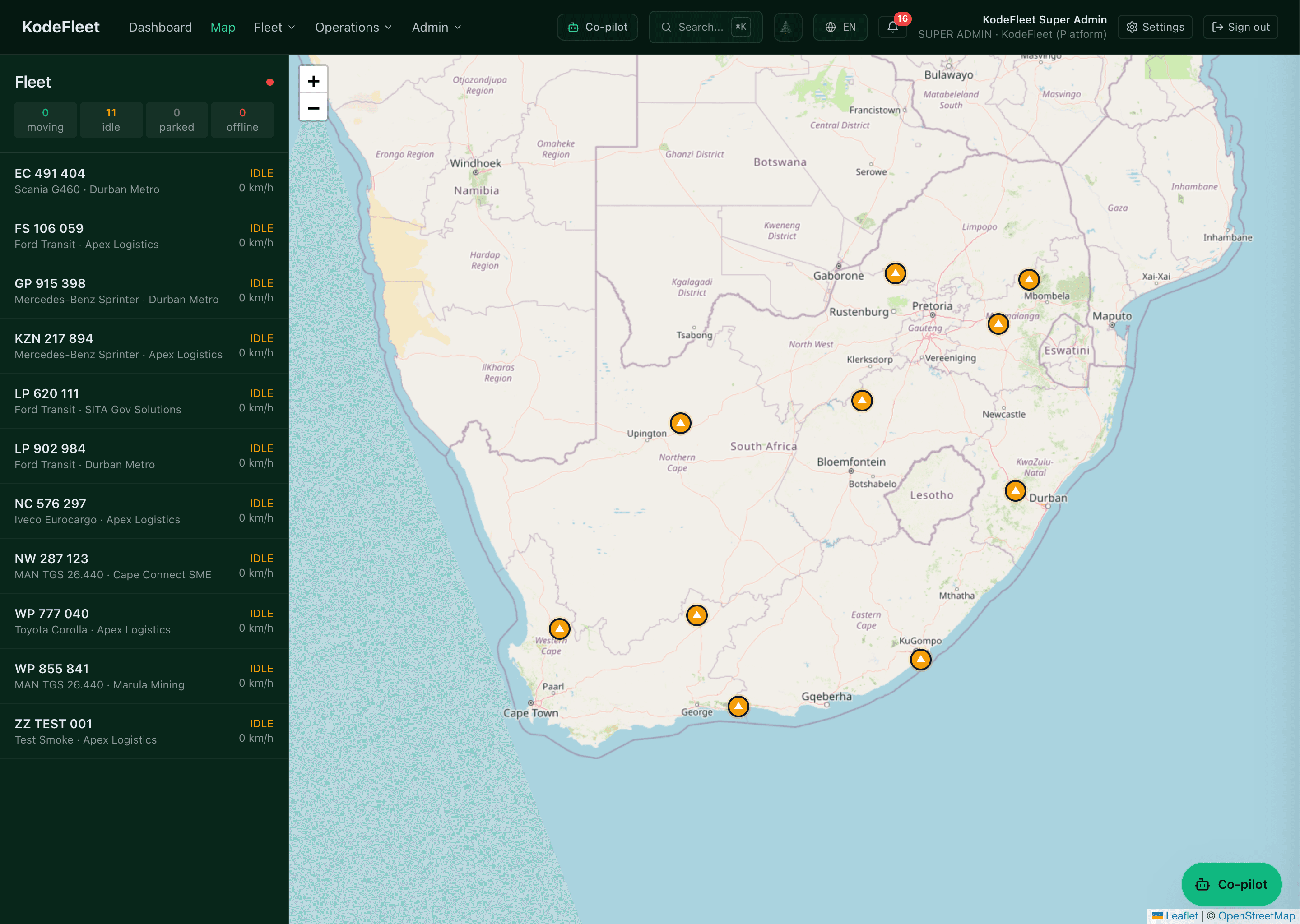Open the notifications bell

[892, 28]
